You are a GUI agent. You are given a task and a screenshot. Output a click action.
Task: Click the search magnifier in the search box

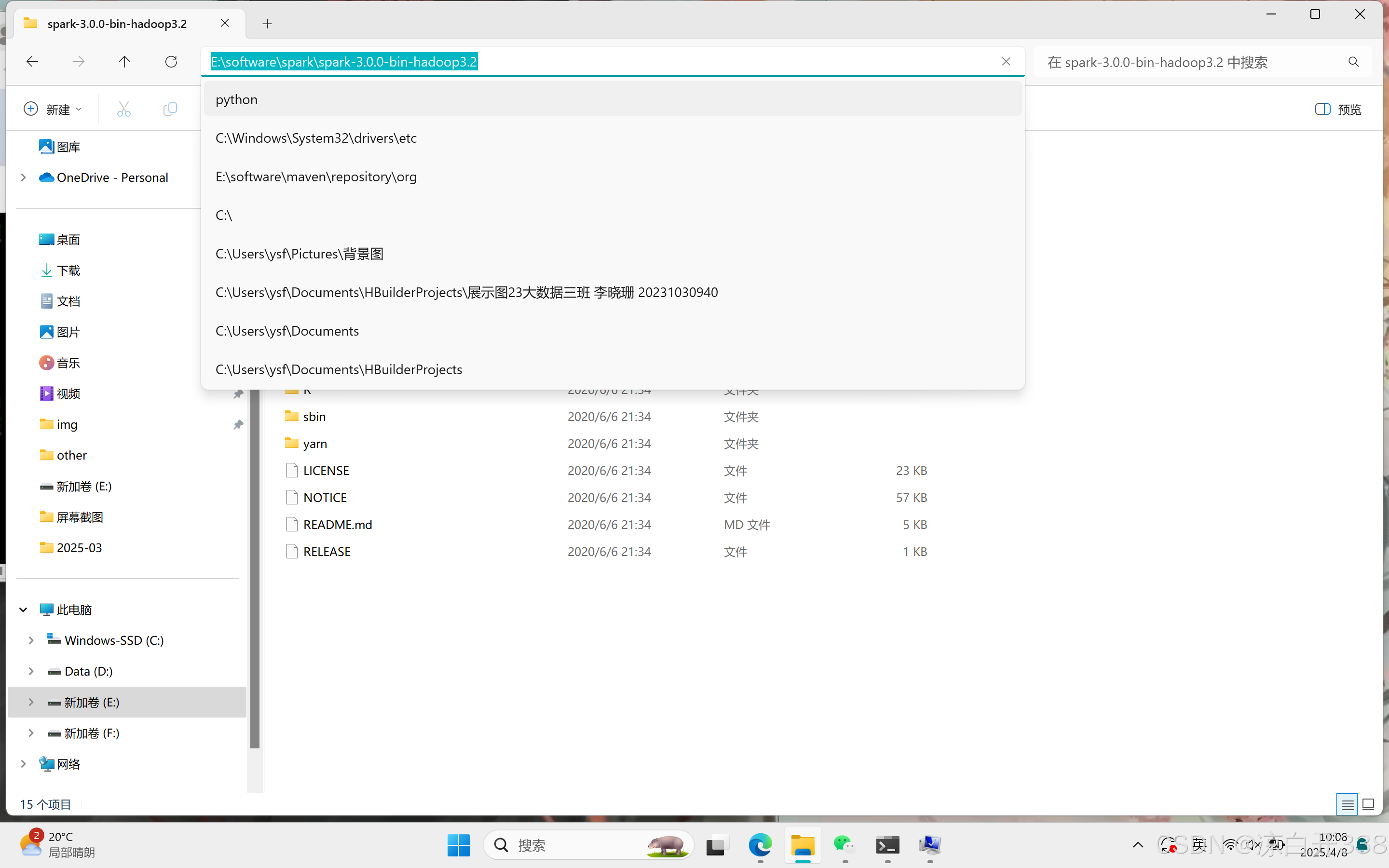(1353, 61)
